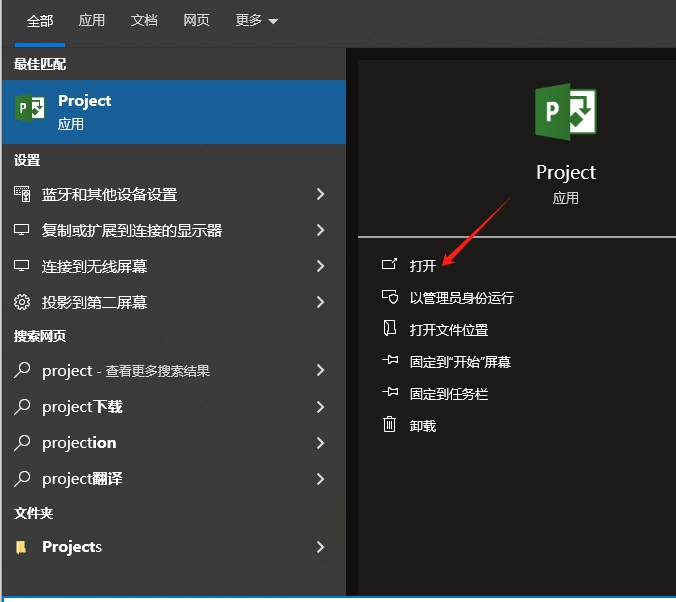The width and height of the screenshot is (676, 602).
Task: Expand chevron for project下载 suggestion
Action: [320, 407]
